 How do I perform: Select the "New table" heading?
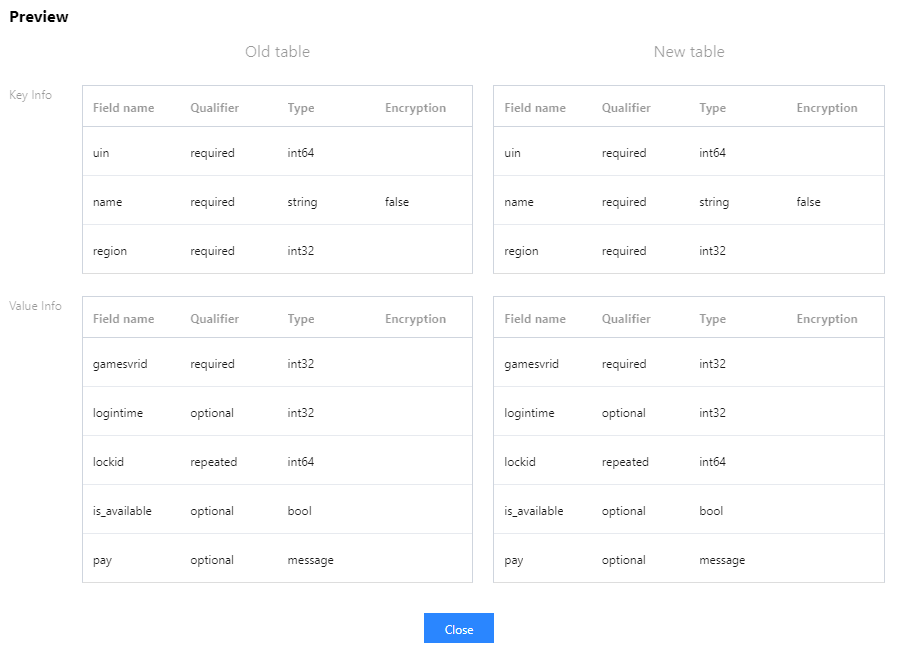pos(688,52)
